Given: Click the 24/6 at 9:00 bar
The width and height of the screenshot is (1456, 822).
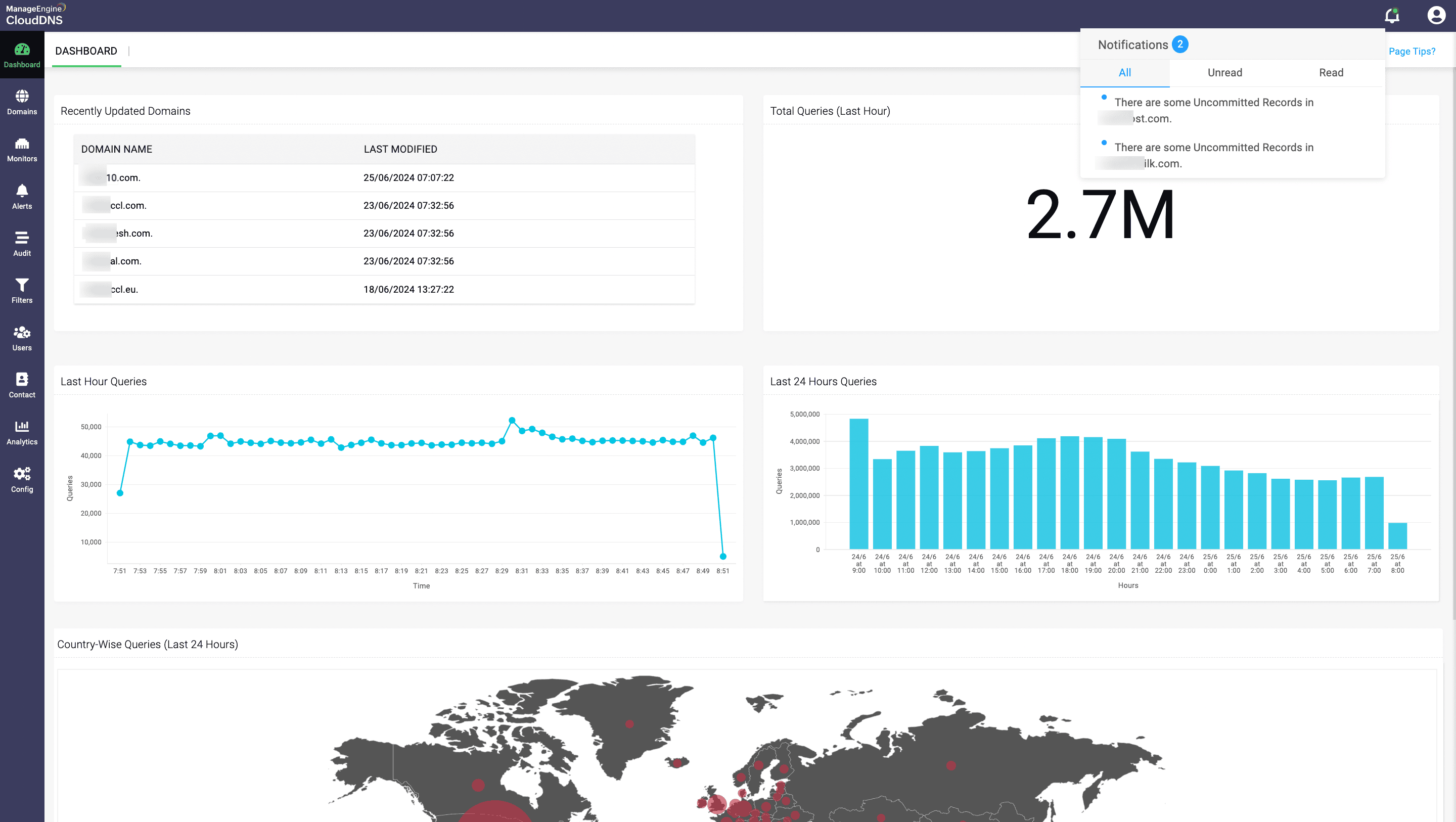Looking at the screenshot, I should tap(858, 483).
